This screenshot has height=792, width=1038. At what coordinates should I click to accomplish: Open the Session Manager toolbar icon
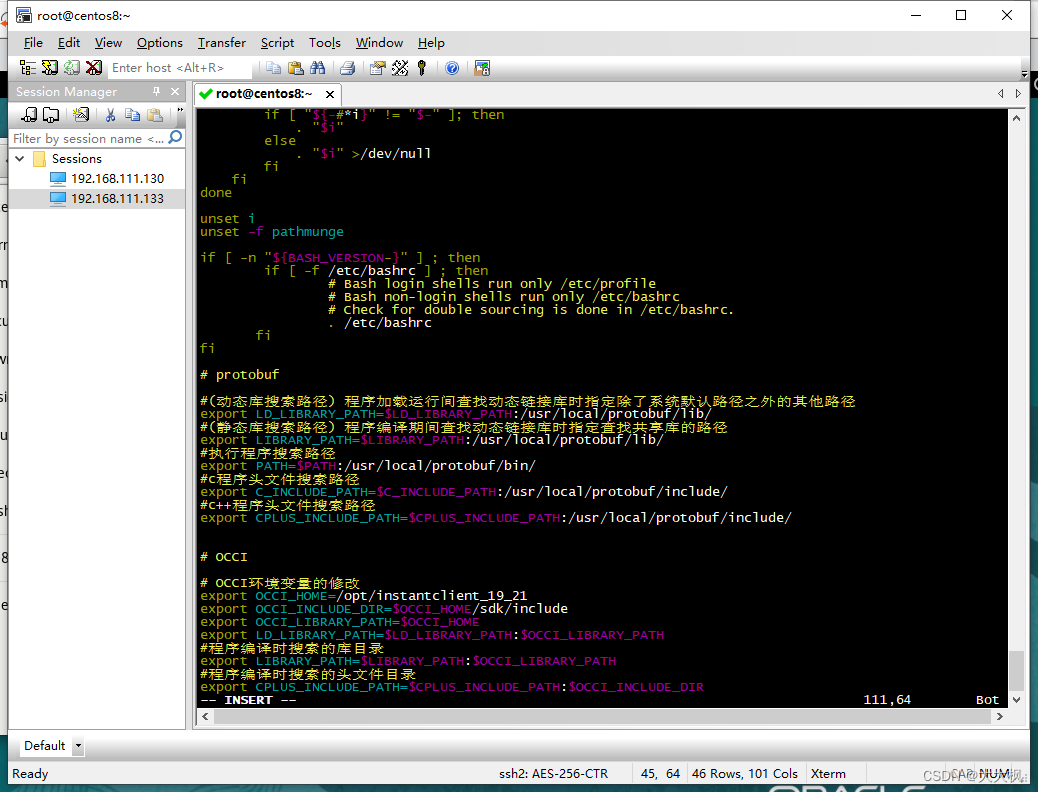point(28,68)
